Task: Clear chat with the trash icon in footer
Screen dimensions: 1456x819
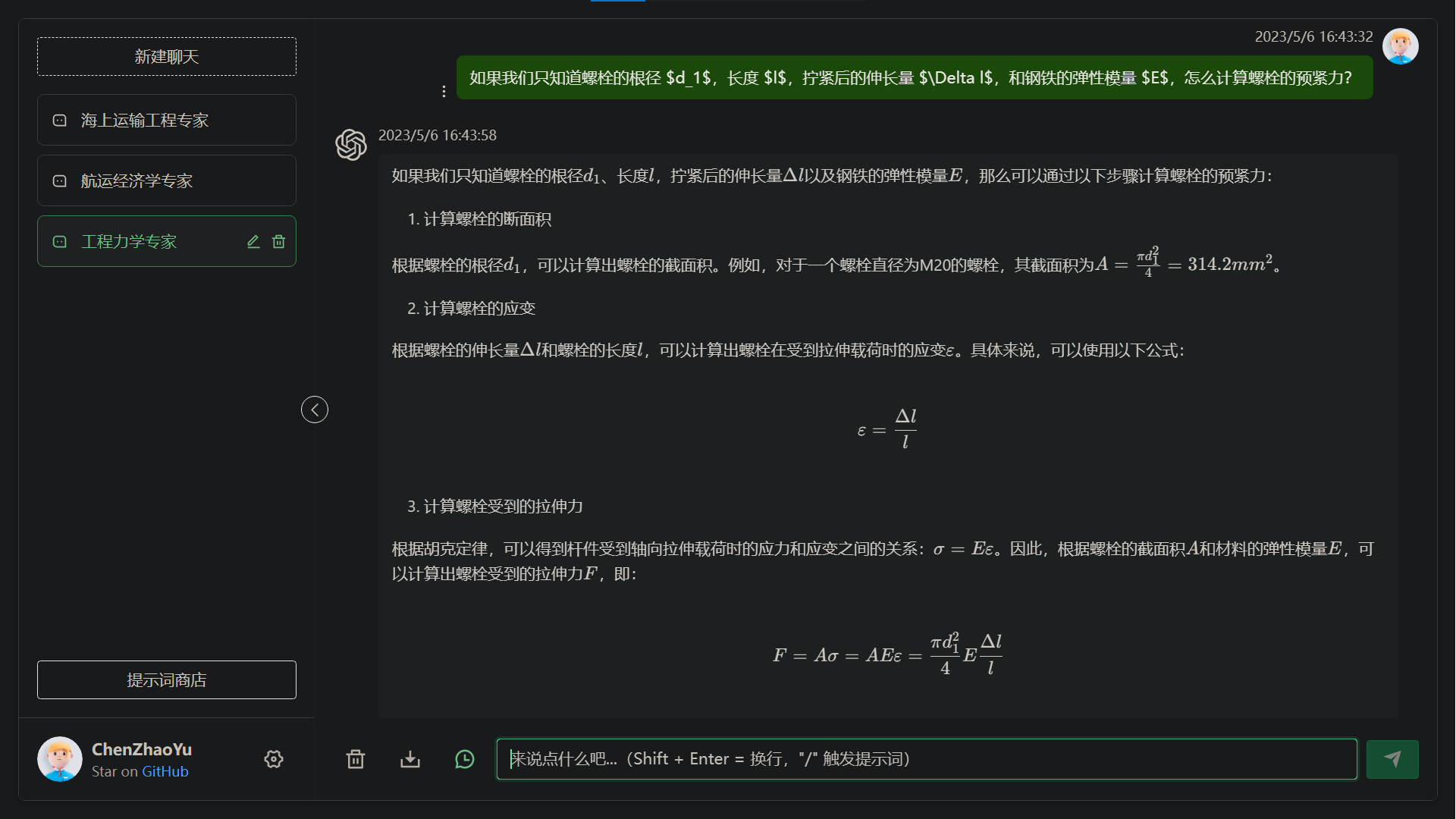Action: 356,759
